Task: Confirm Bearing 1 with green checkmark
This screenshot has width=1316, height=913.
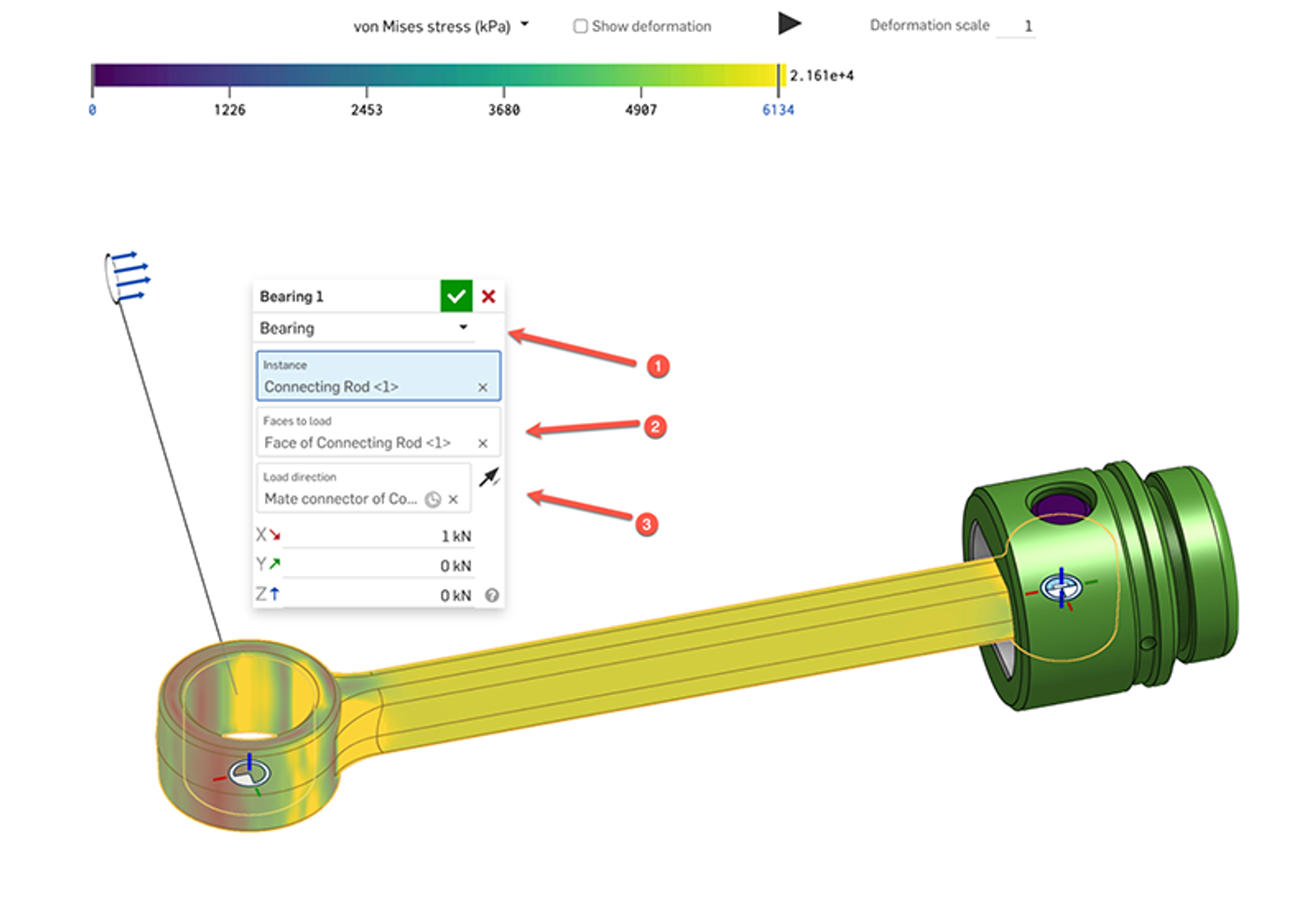Action: pyautogui.click(x=458, y=296)
